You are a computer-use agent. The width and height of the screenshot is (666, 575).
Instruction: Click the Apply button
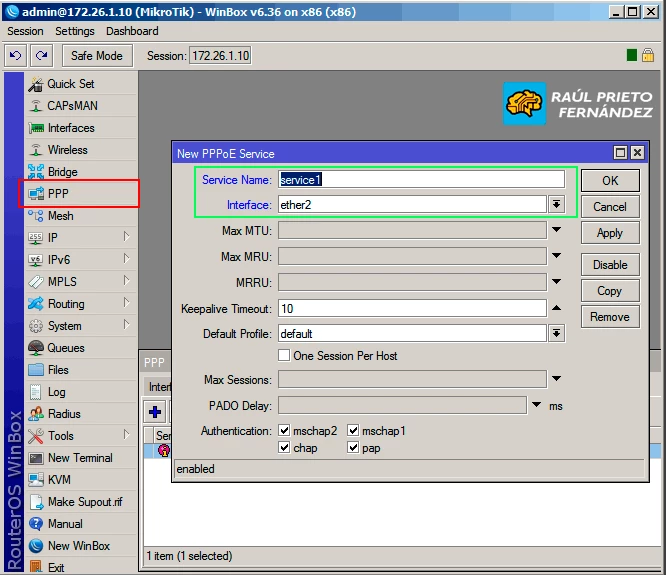(610, 233)
